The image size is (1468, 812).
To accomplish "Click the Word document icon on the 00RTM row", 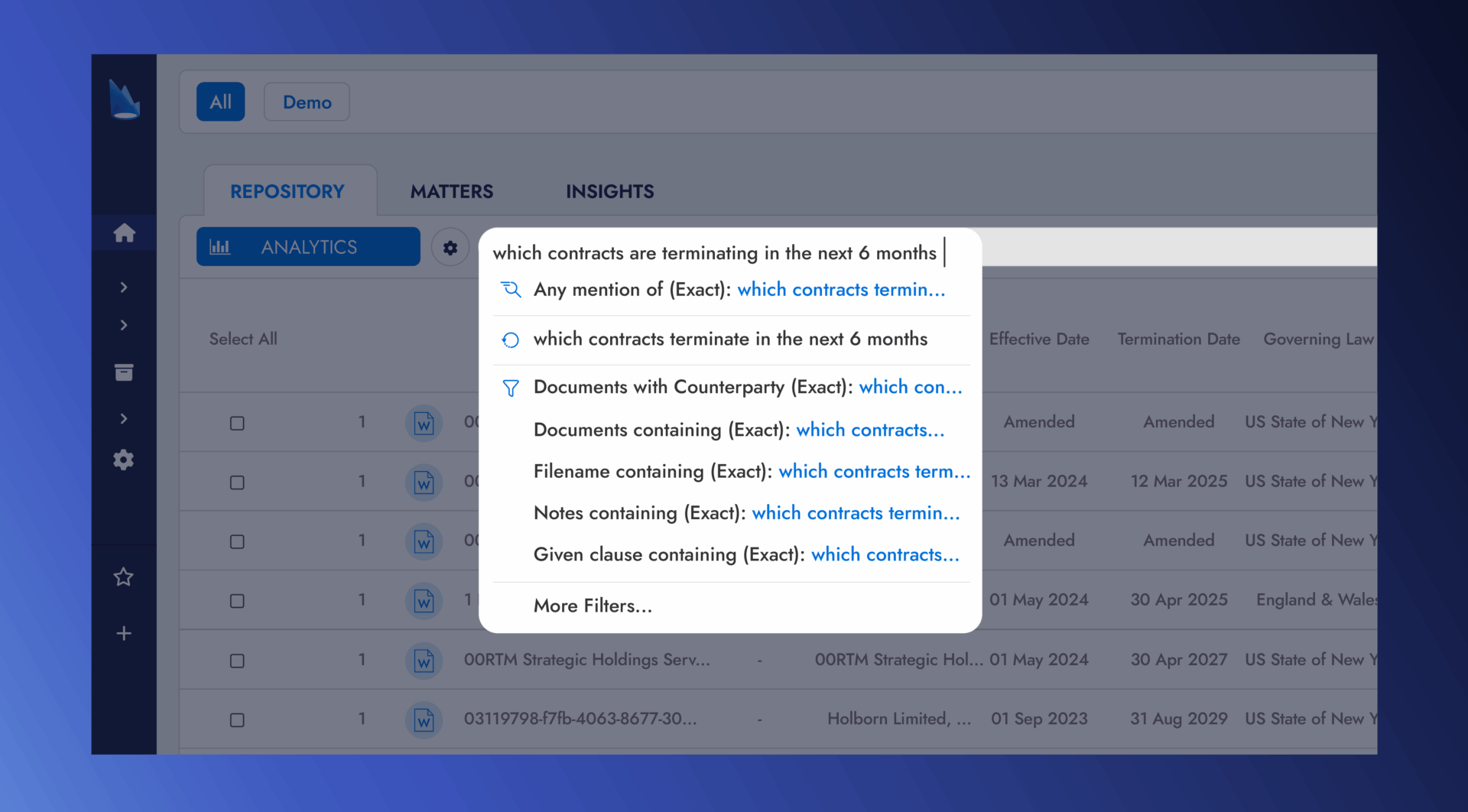I will point(424,661).
